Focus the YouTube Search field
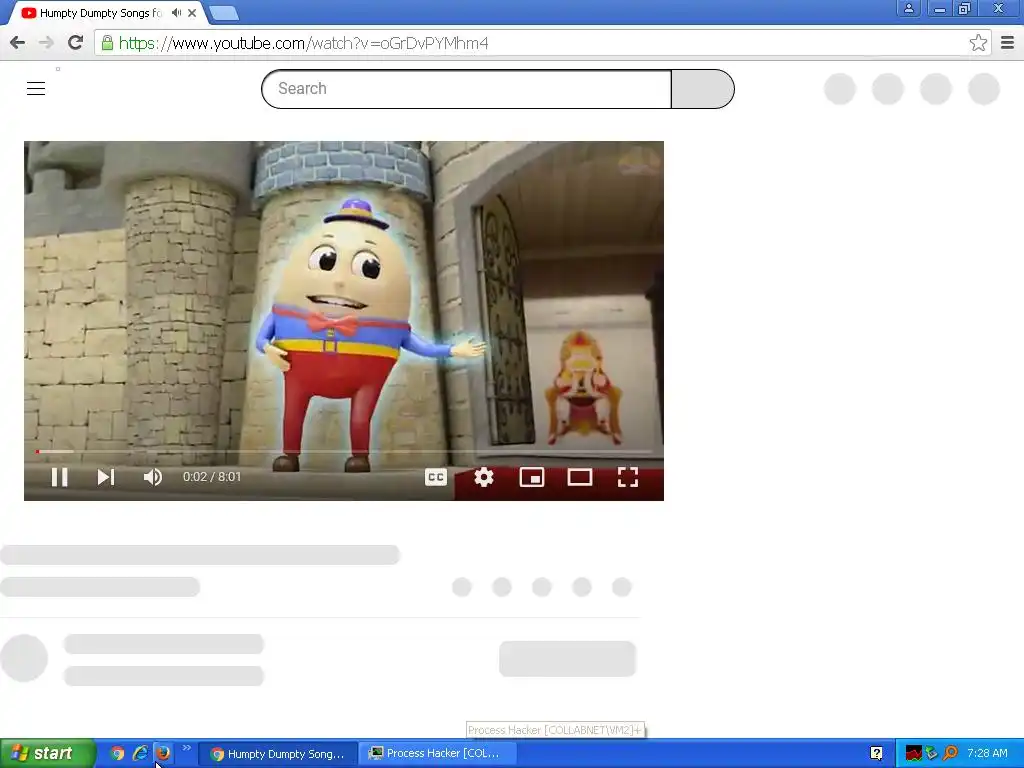This screenshot has height=768, width=1024. pyautogui.click(x=466, y=89)
